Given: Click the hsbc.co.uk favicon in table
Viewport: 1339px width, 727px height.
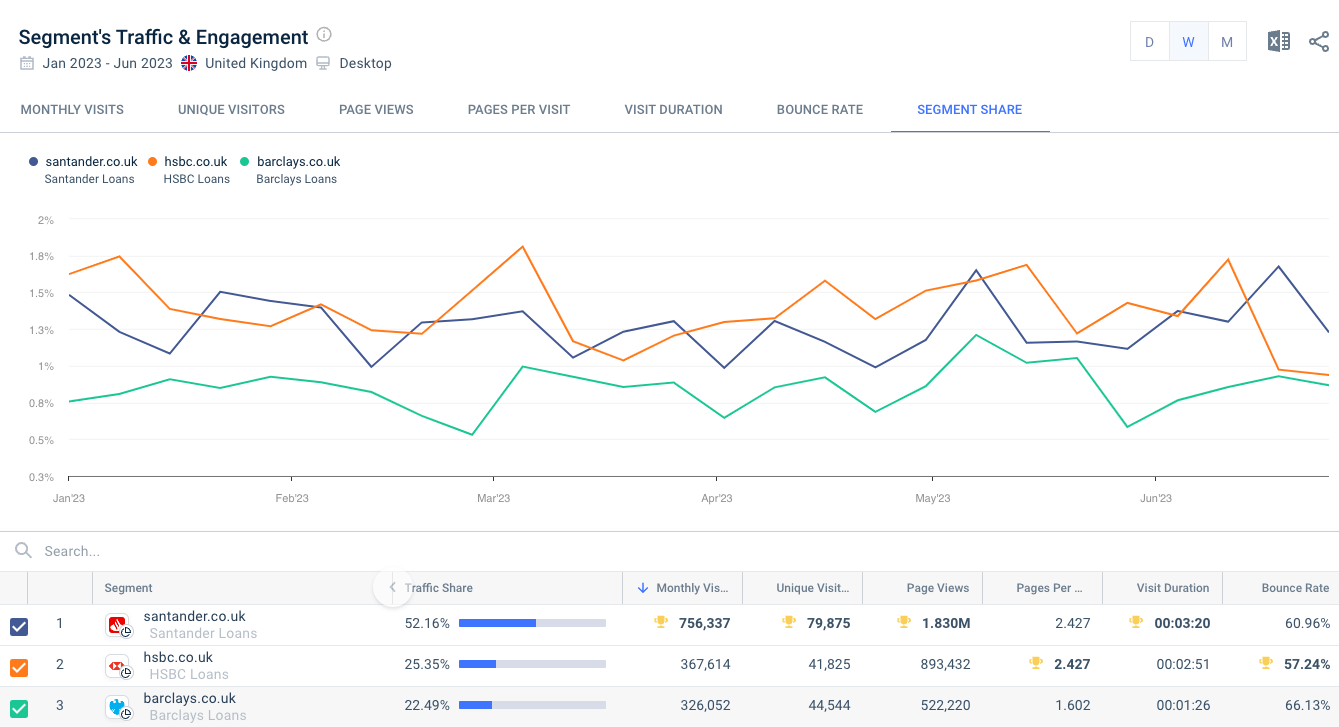Looking at the screenshot, I should pos(119,667).
